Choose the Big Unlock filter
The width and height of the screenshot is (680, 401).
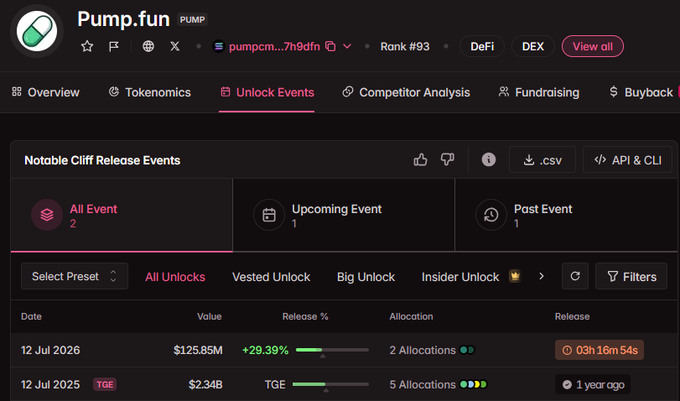click(x=366, y=277)
